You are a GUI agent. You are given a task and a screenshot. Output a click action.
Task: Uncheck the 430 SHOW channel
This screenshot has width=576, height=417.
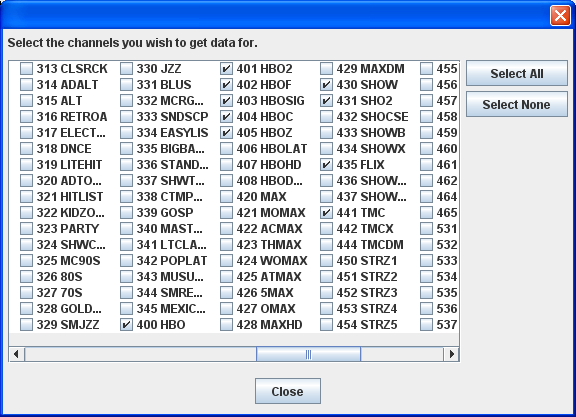click(x=326, y=85)
